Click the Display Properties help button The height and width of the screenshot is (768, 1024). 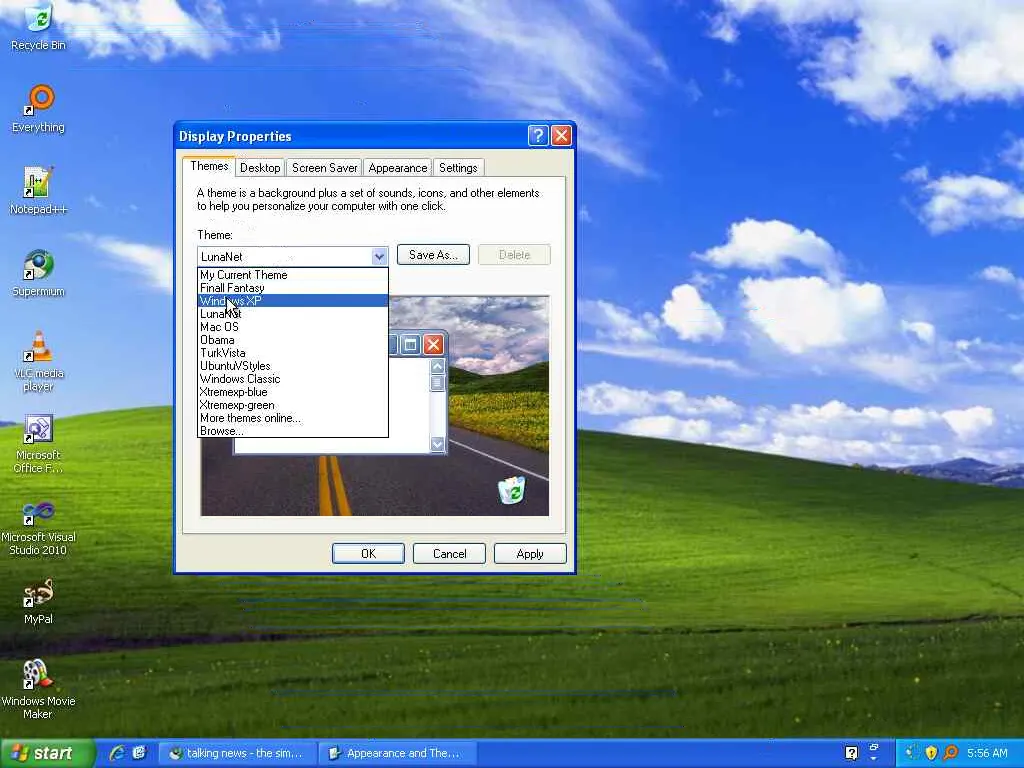coord(537,136)
